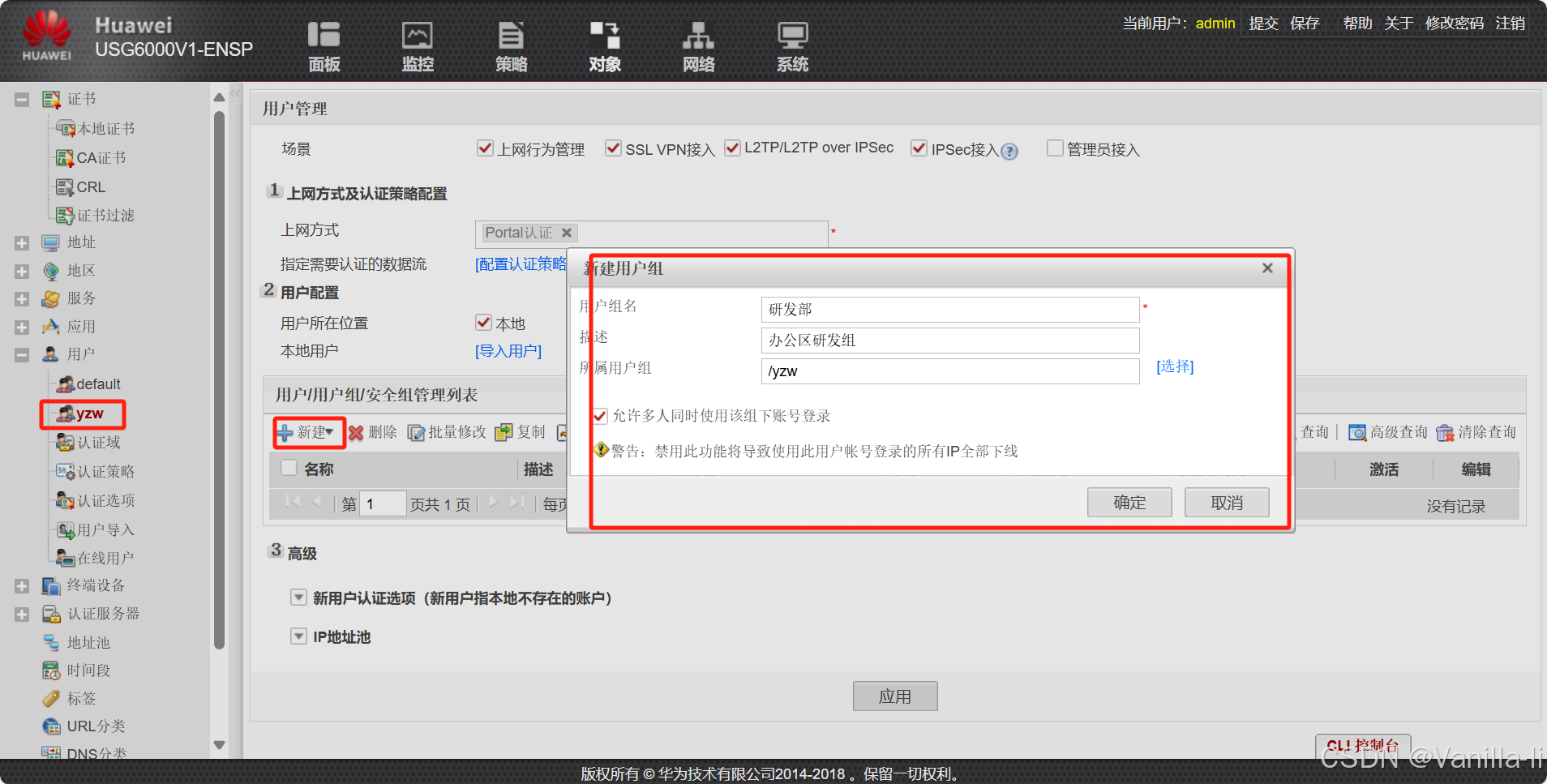1547x784 pixels.
Task: Select the default user domain
Action: point(98,384)
